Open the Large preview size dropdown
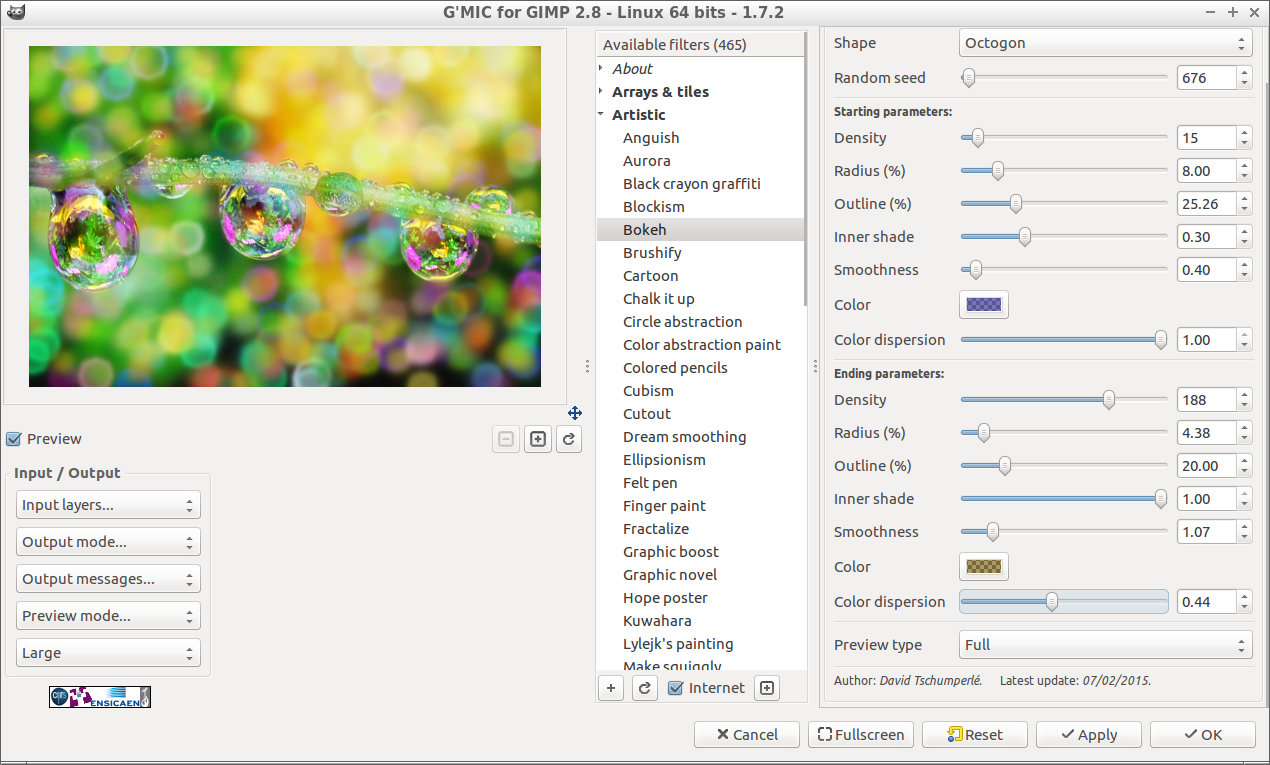Image resolution: width=1270 pixels, height=765 pixels. click(108, 653)
